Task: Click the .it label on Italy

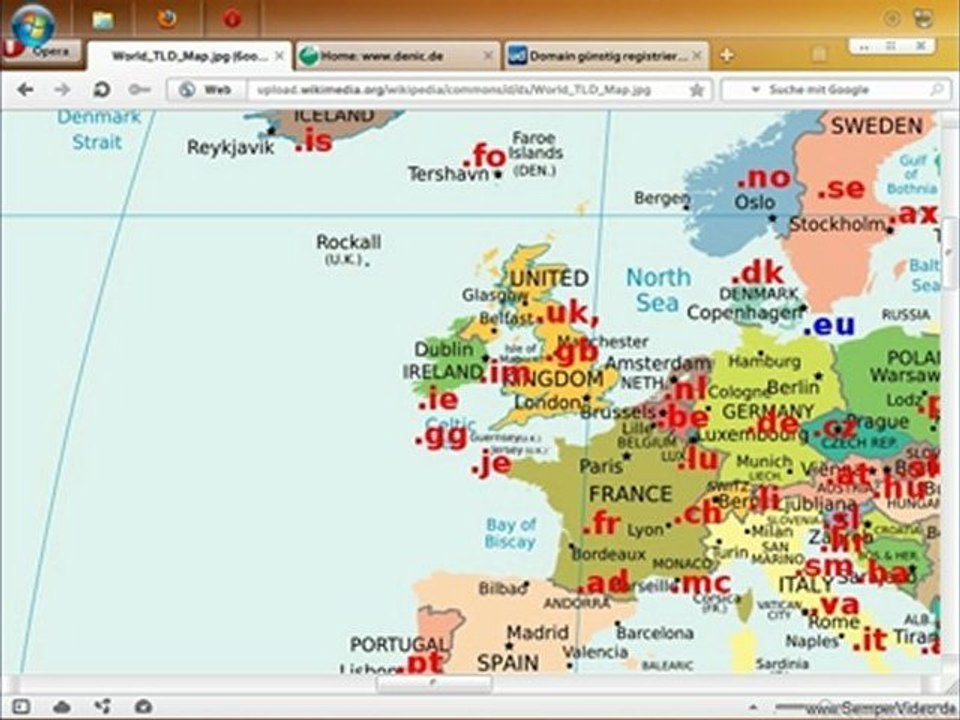Action: point(869,640)
